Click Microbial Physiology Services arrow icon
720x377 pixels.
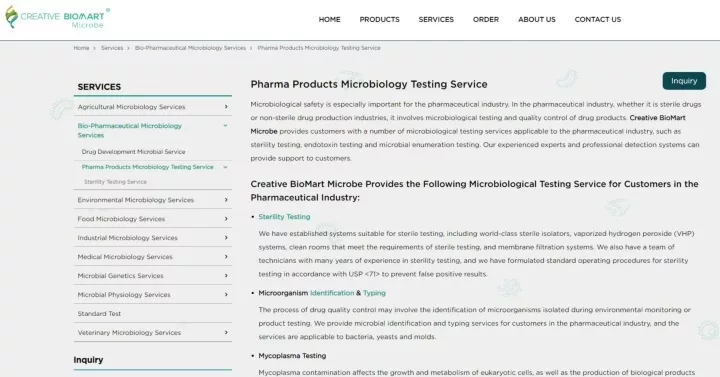[226, 295]
